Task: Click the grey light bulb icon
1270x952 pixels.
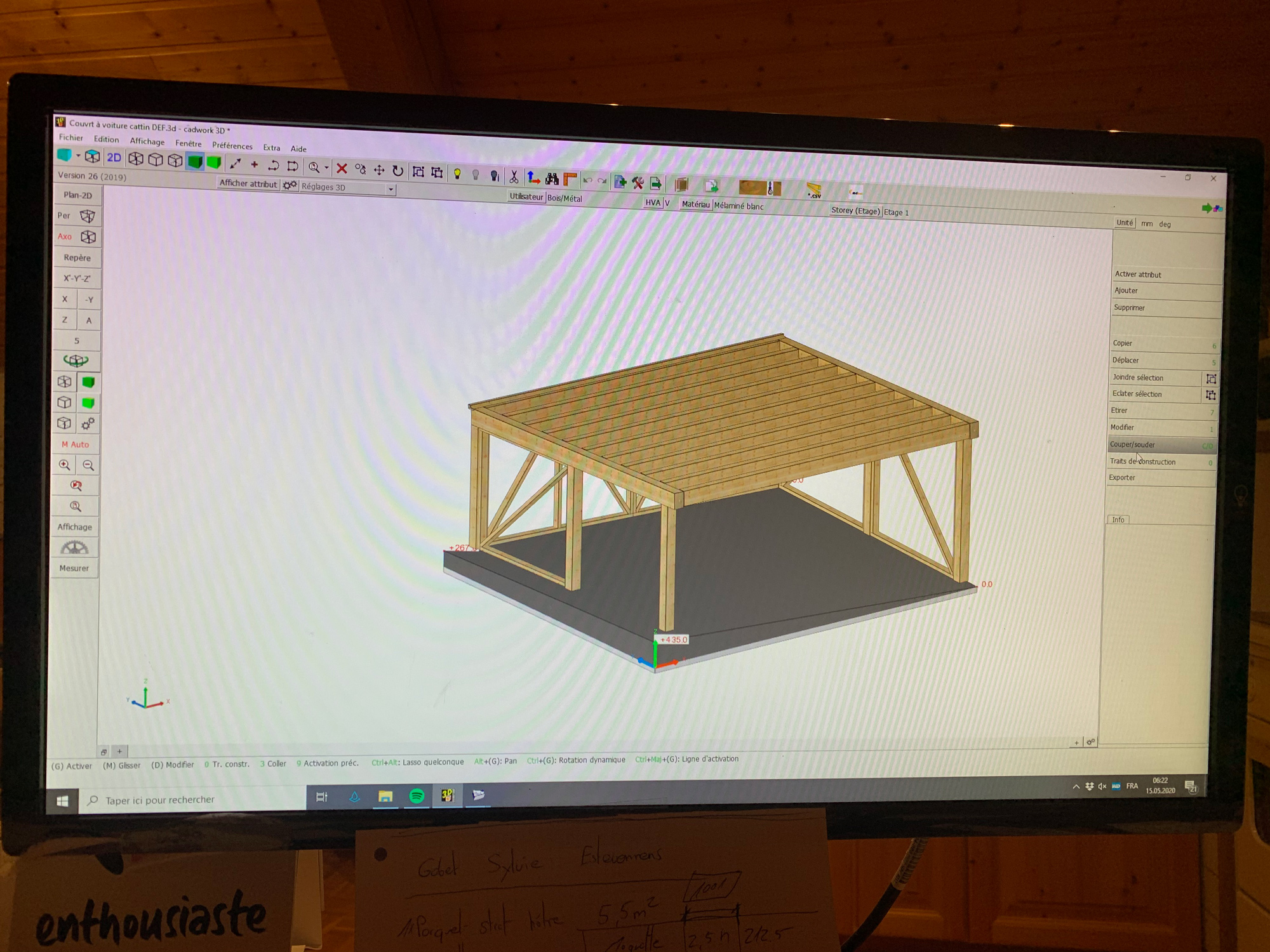Action: tap(476, 175)
